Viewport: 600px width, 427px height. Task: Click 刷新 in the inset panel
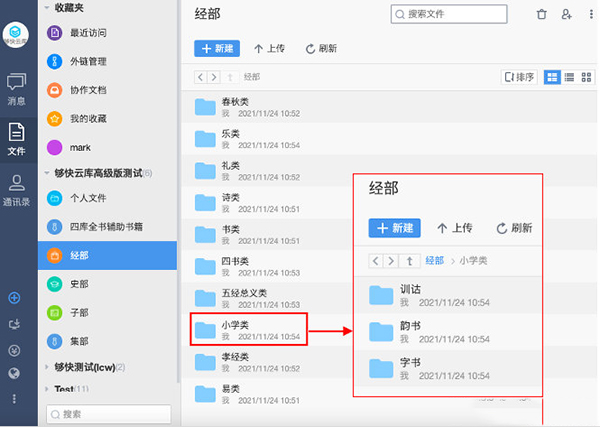(x=514, y=228)
